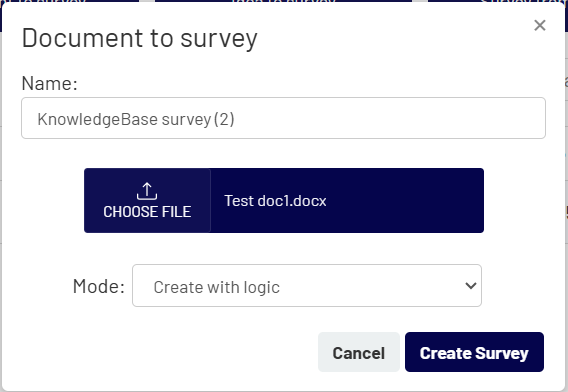Expand Mode options using chevron arrow
568x392 pixels.
point(471,286)
